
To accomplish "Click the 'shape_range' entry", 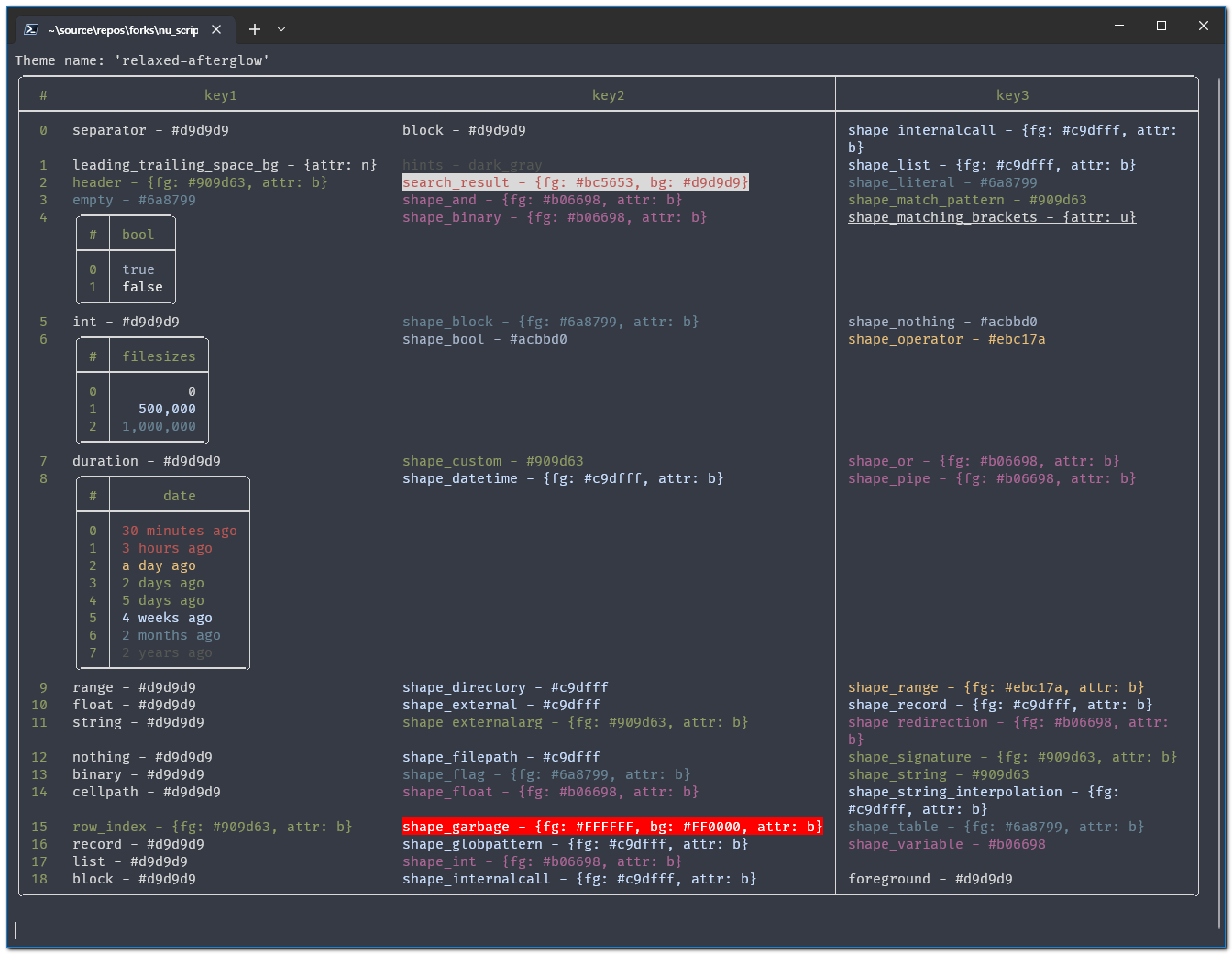I will (x=996, y=687).
